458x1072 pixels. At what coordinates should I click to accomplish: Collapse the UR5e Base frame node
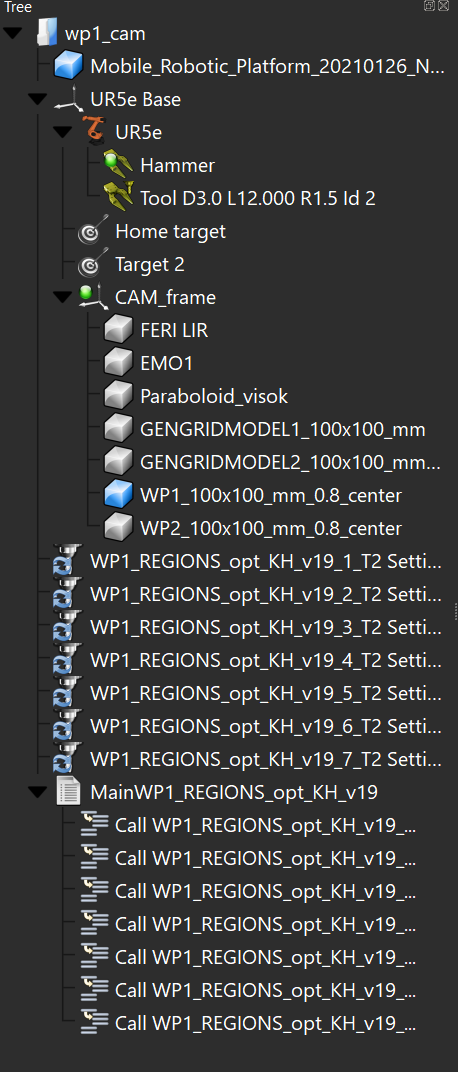(38, 100)
